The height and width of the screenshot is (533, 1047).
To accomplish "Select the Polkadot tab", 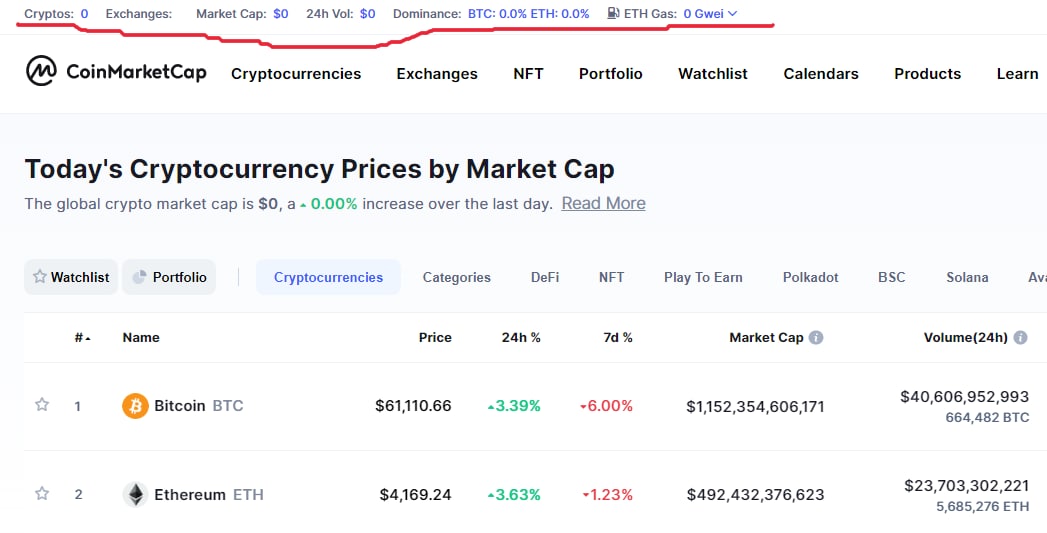I will [811, 277].
